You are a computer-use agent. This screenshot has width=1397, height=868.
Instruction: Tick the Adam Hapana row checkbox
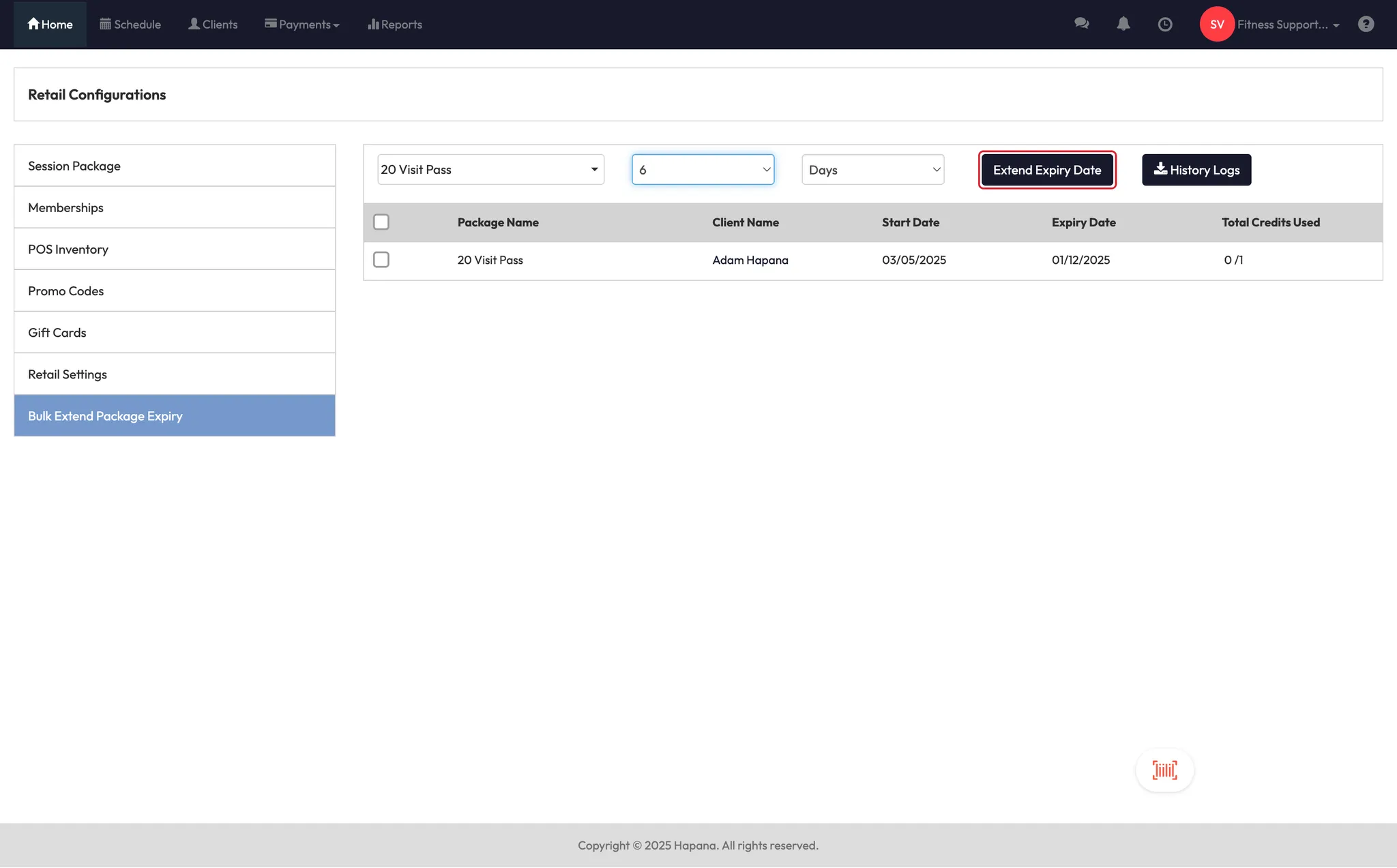point(381,260)
